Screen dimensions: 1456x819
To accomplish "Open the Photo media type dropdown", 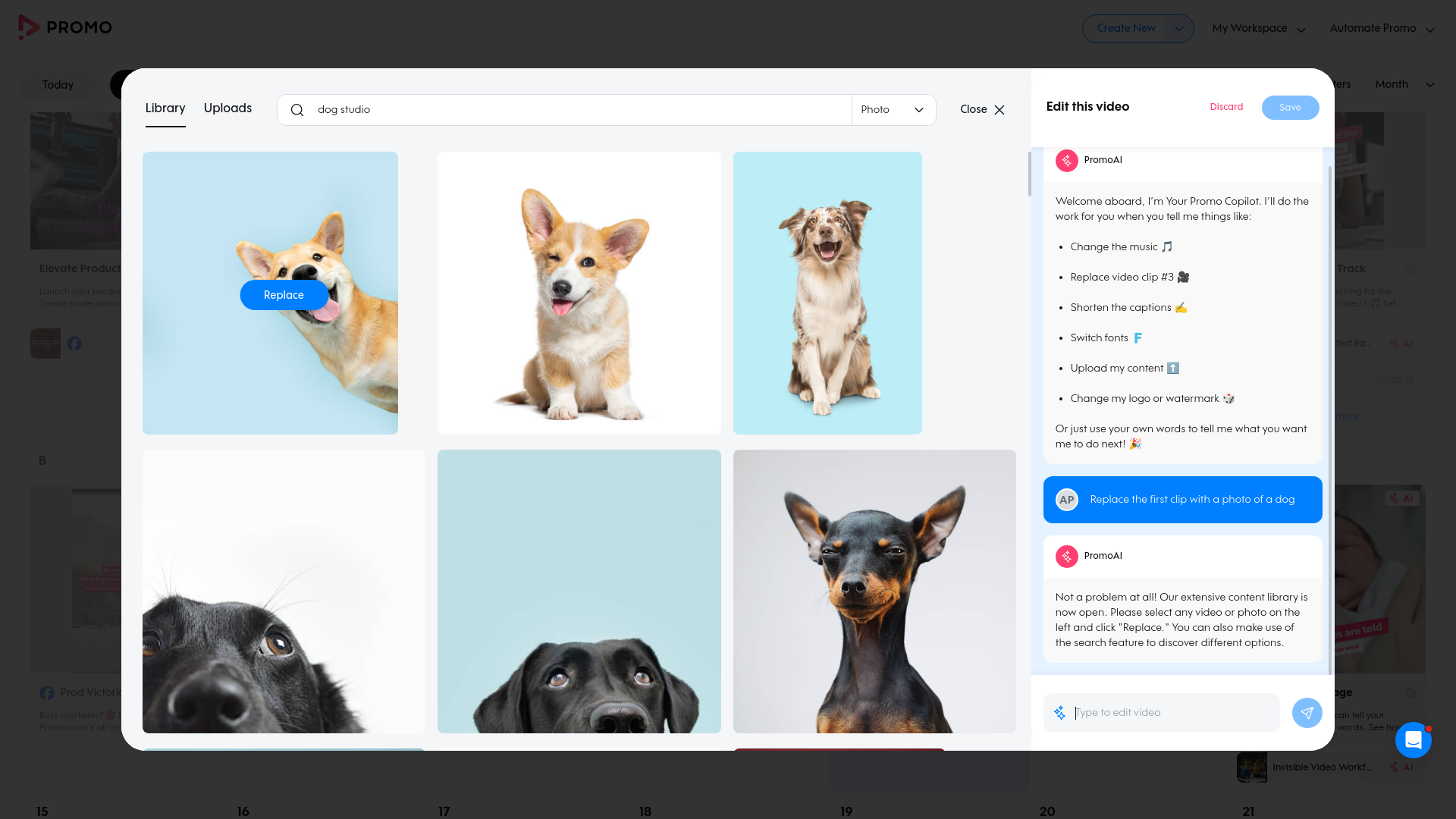I will 893,110.
